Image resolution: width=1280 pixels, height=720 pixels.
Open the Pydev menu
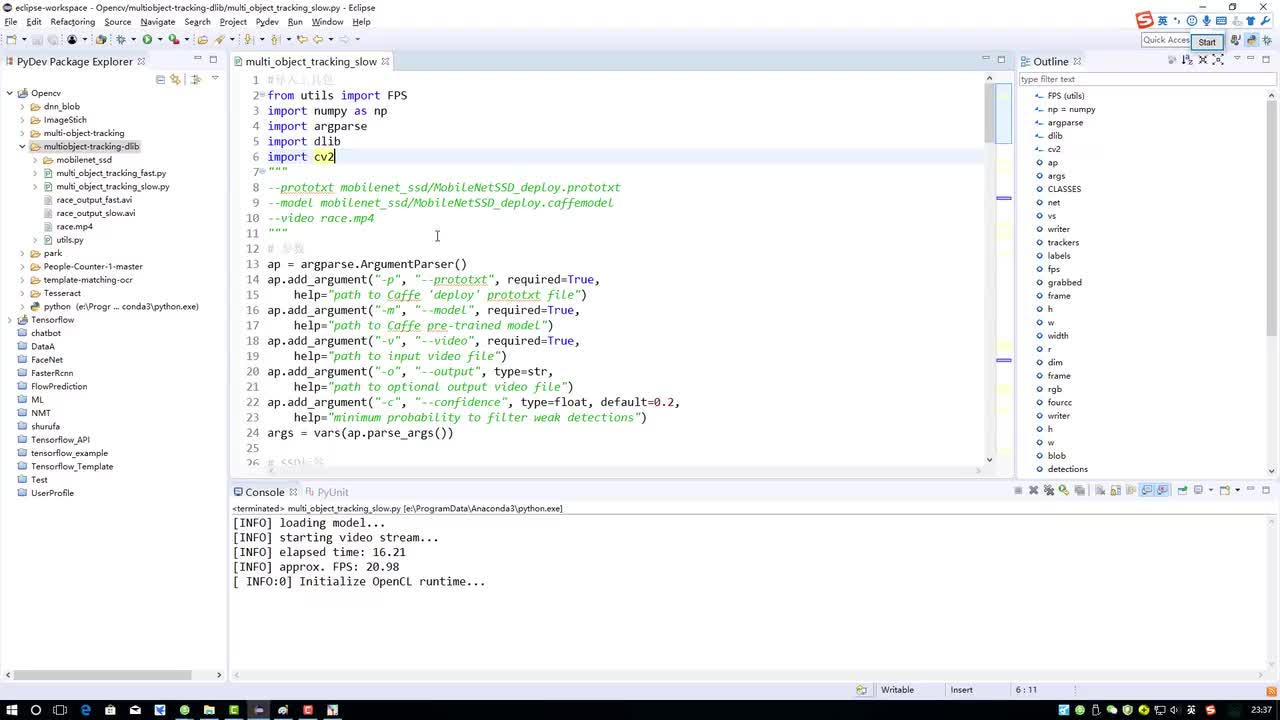267,22
